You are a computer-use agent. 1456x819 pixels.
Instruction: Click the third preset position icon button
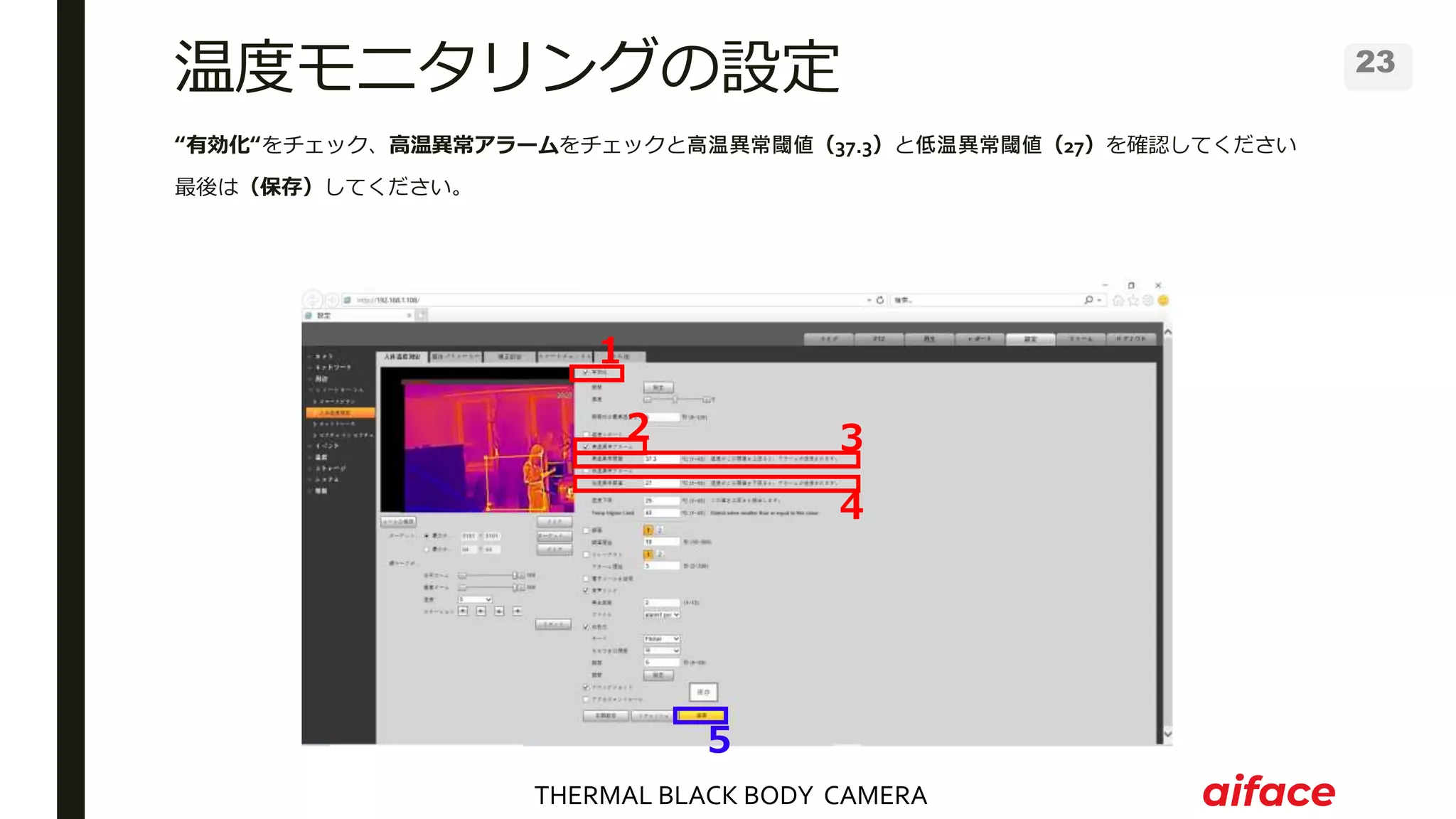click(499, 611)
